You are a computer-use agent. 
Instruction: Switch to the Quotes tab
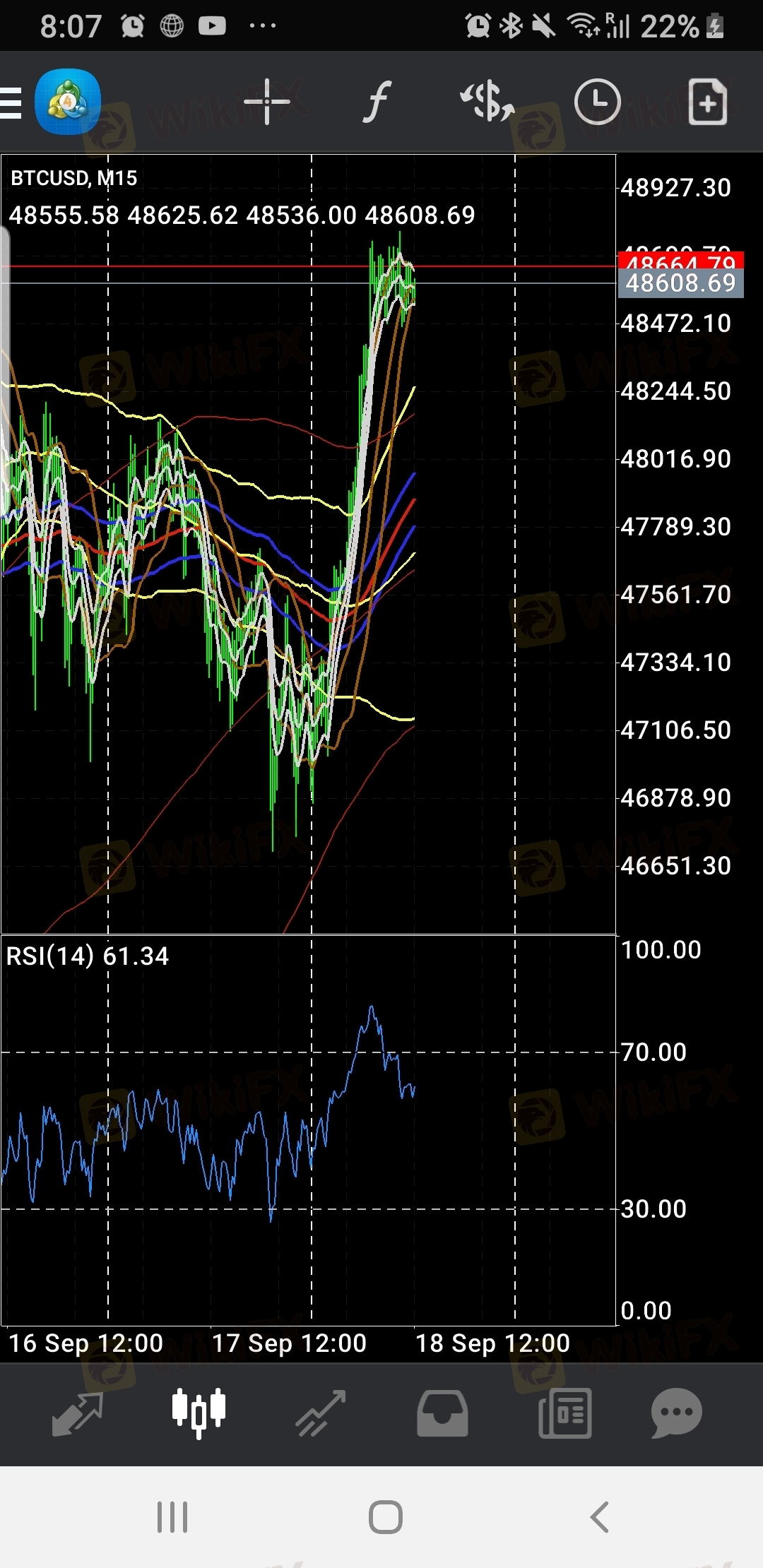tap(78, 1413)
